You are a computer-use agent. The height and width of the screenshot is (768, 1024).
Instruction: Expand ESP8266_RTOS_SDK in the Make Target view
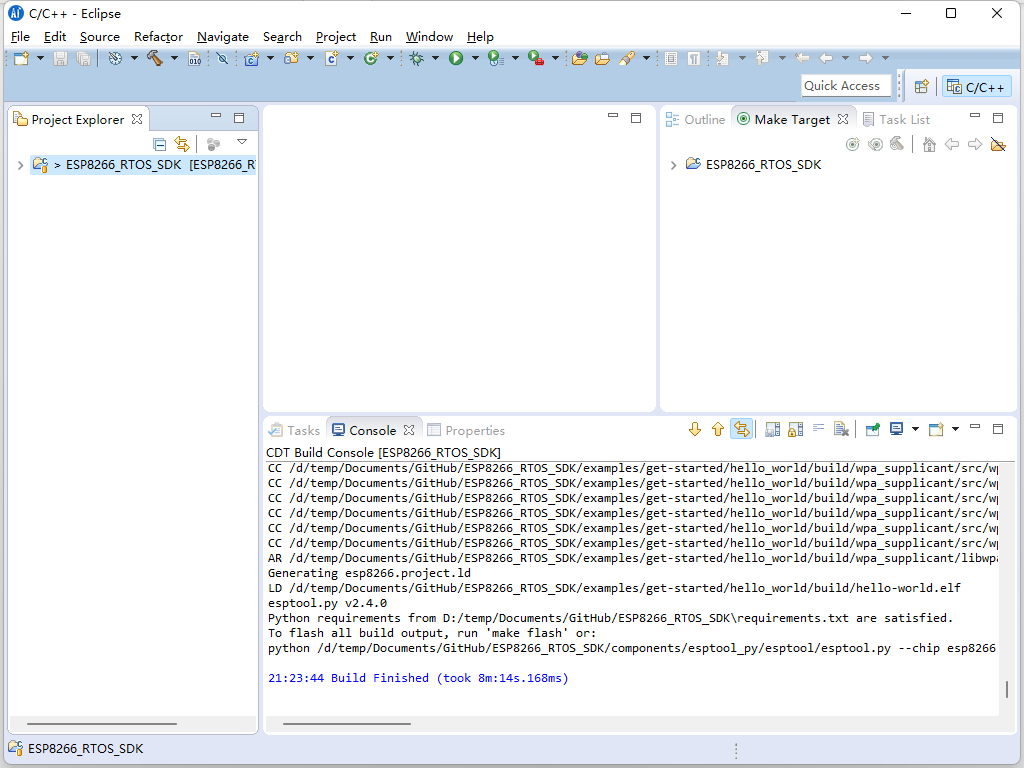coord(673,165)
